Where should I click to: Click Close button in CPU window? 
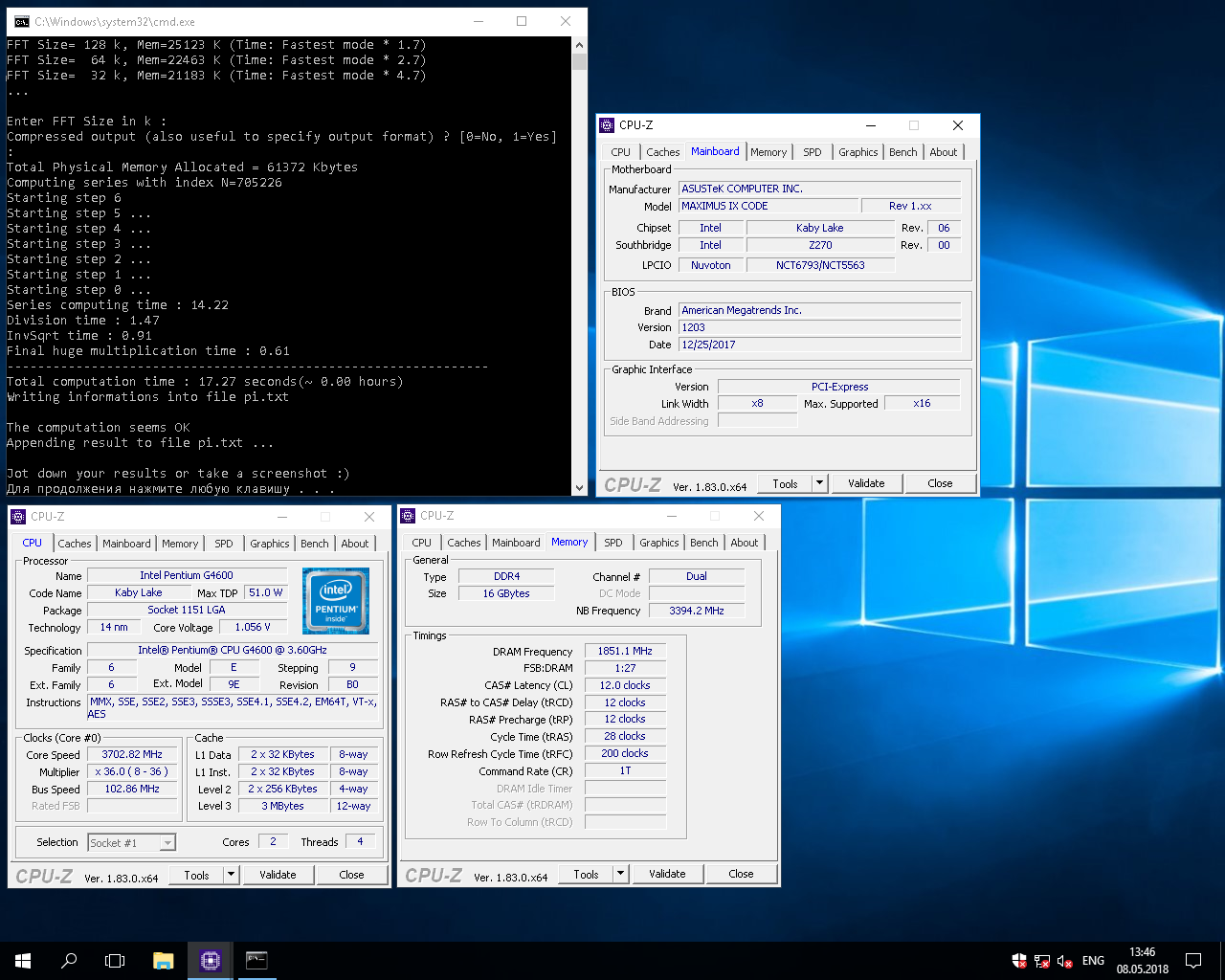(x=351, y=875)
